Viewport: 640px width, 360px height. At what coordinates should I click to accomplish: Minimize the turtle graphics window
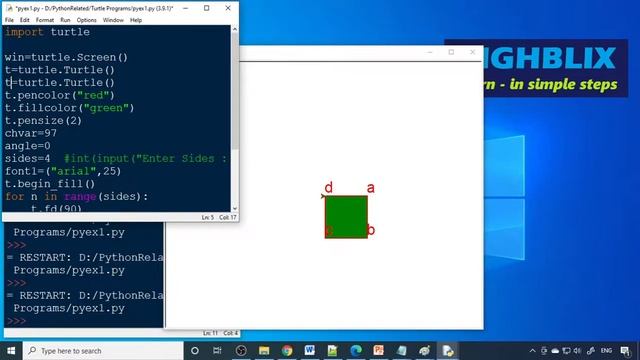[x=429, y=52]
